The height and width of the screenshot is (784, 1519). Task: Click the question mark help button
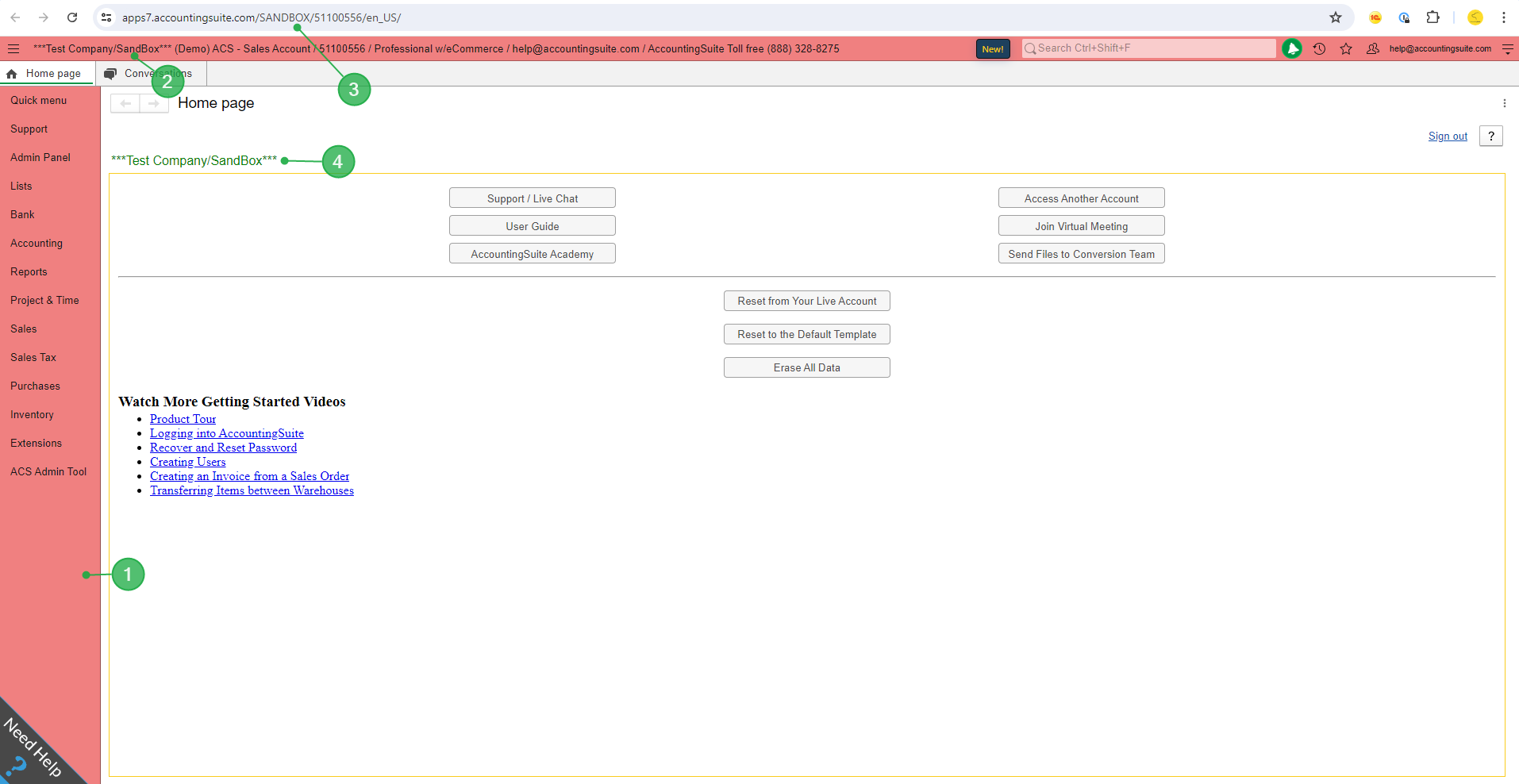[1491, 136]
